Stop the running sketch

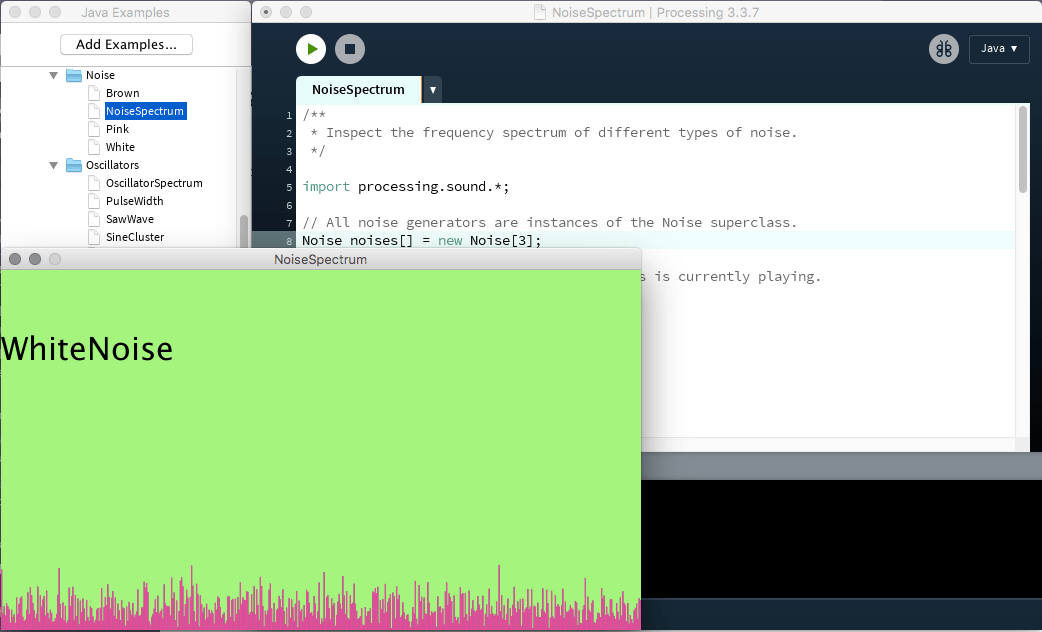pos(349,48)
